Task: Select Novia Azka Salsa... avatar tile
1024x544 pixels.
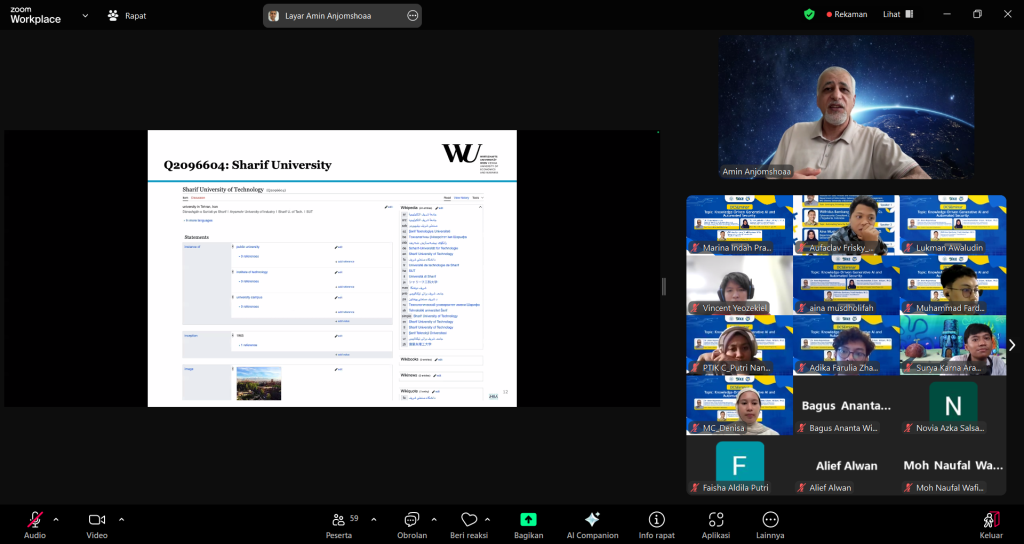Action: (953, 405)
